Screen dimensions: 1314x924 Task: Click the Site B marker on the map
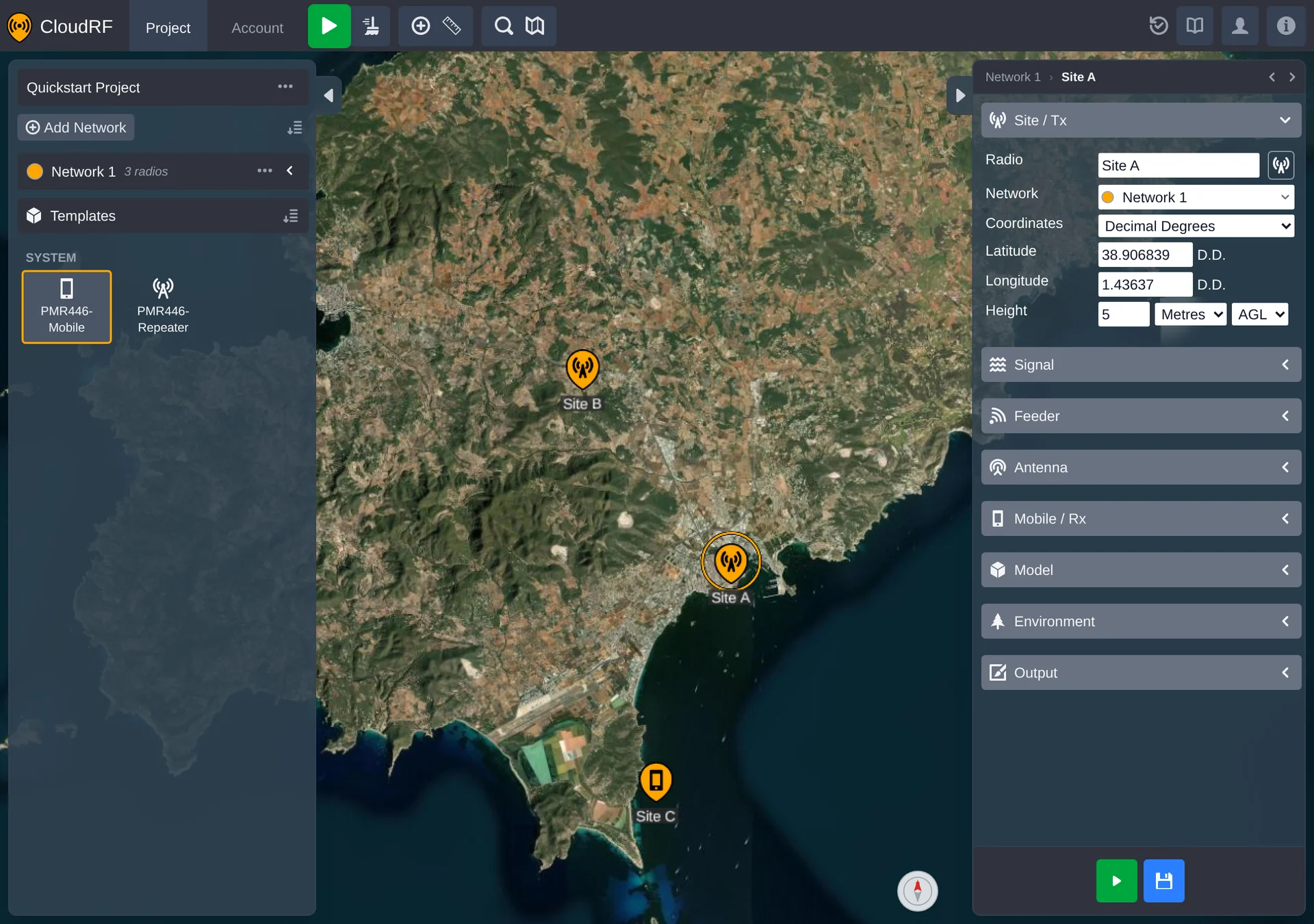pos(582,370)
